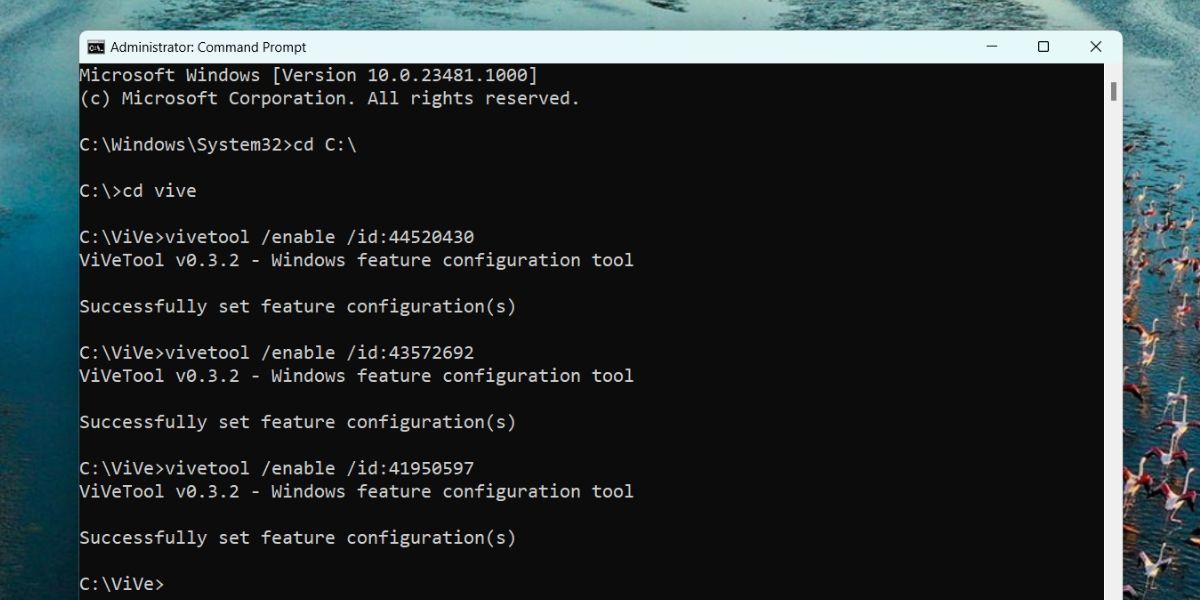
Task: Click the blank scrollbar track below the thumb
Action: (x=1112, y=350)
